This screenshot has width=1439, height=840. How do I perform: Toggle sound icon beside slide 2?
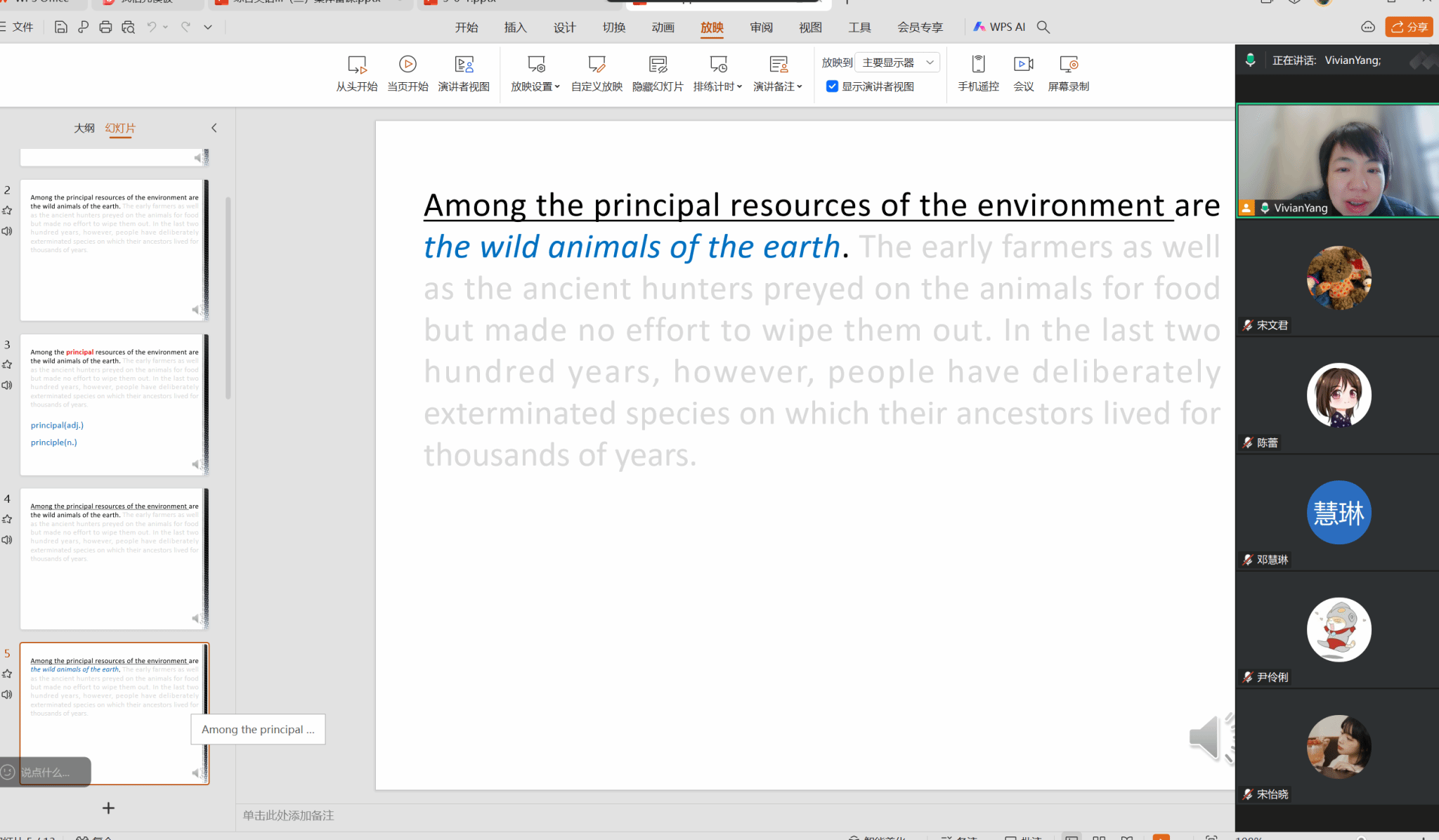[x=7, y=231]
